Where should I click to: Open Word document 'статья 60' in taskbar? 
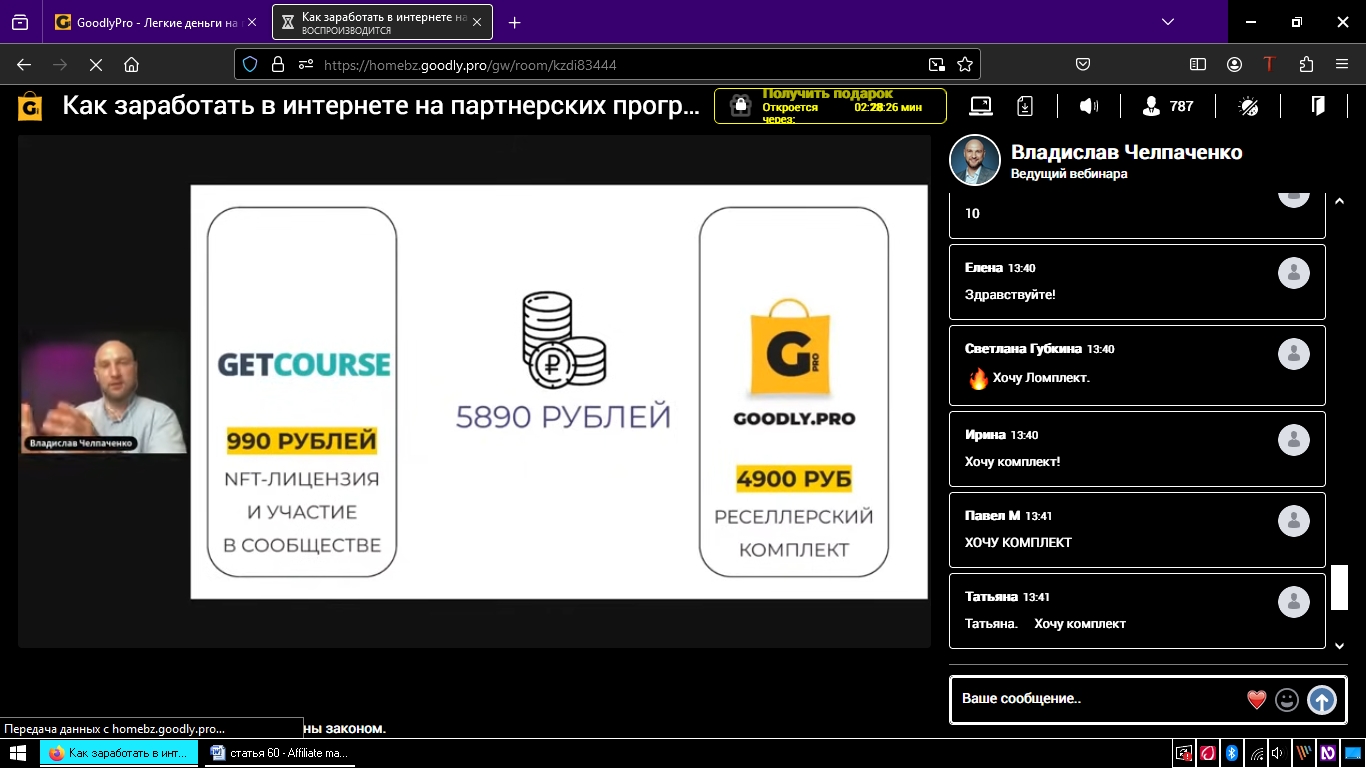click(279, 753)
